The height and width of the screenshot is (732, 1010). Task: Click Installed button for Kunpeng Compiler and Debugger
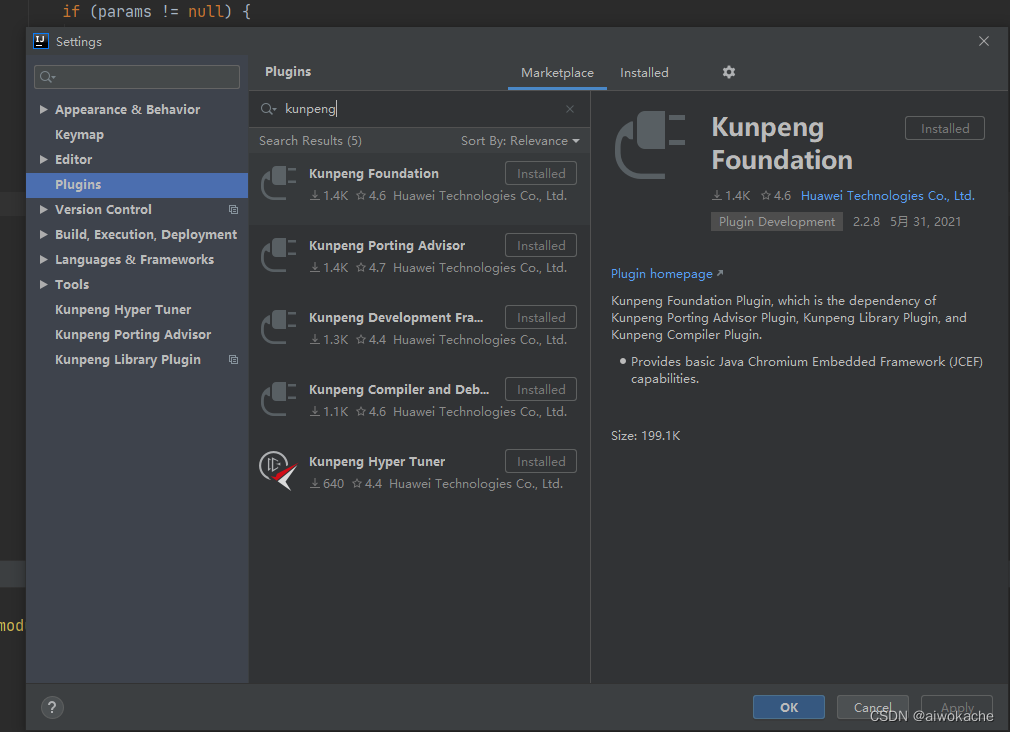click(541, 390)
